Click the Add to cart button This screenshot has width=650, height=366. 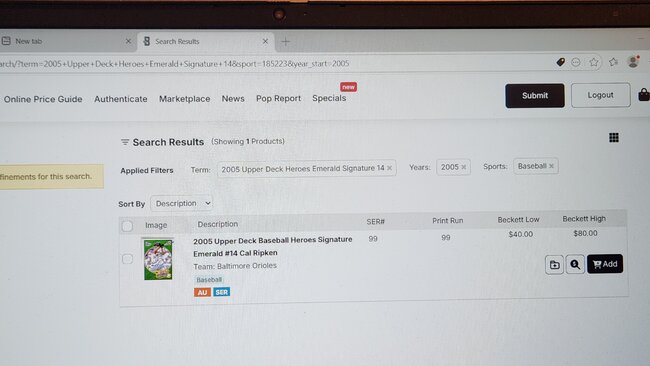click(x=605, y=264)
